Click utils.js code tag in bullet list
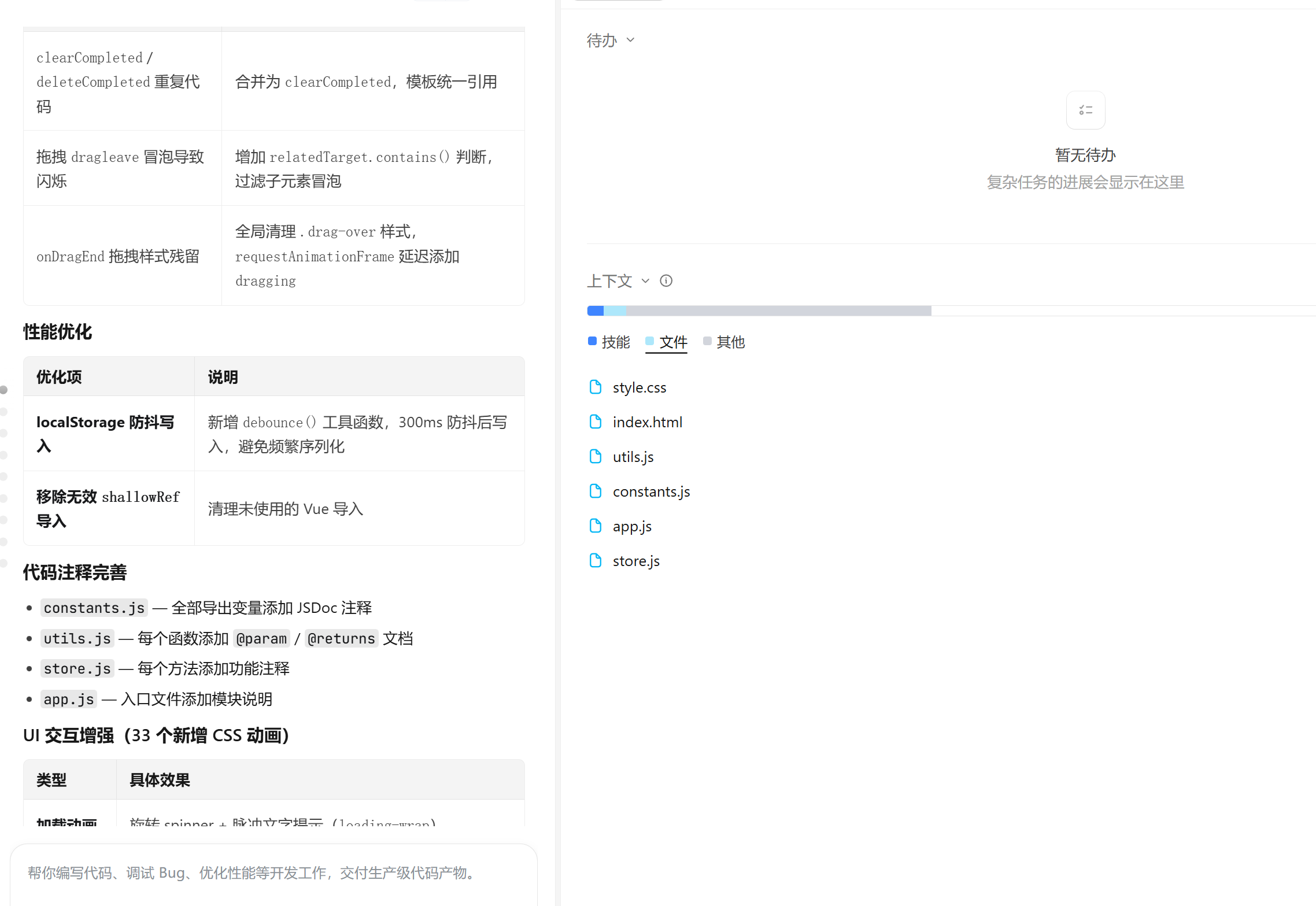 [x=77, y=638]
